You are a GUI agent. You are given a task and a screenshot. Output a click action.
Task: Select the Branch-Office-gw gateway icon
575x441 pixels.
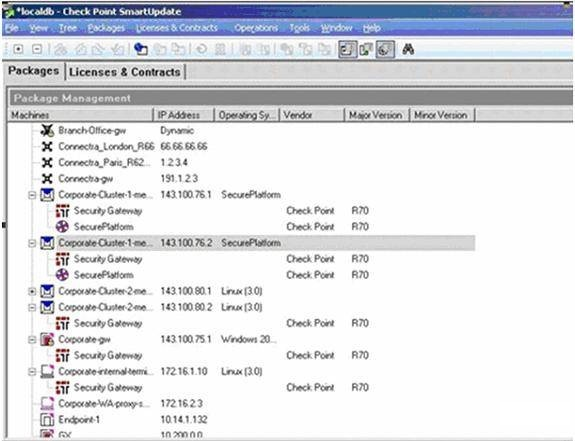pyautogui.click(x=47, y=130)
